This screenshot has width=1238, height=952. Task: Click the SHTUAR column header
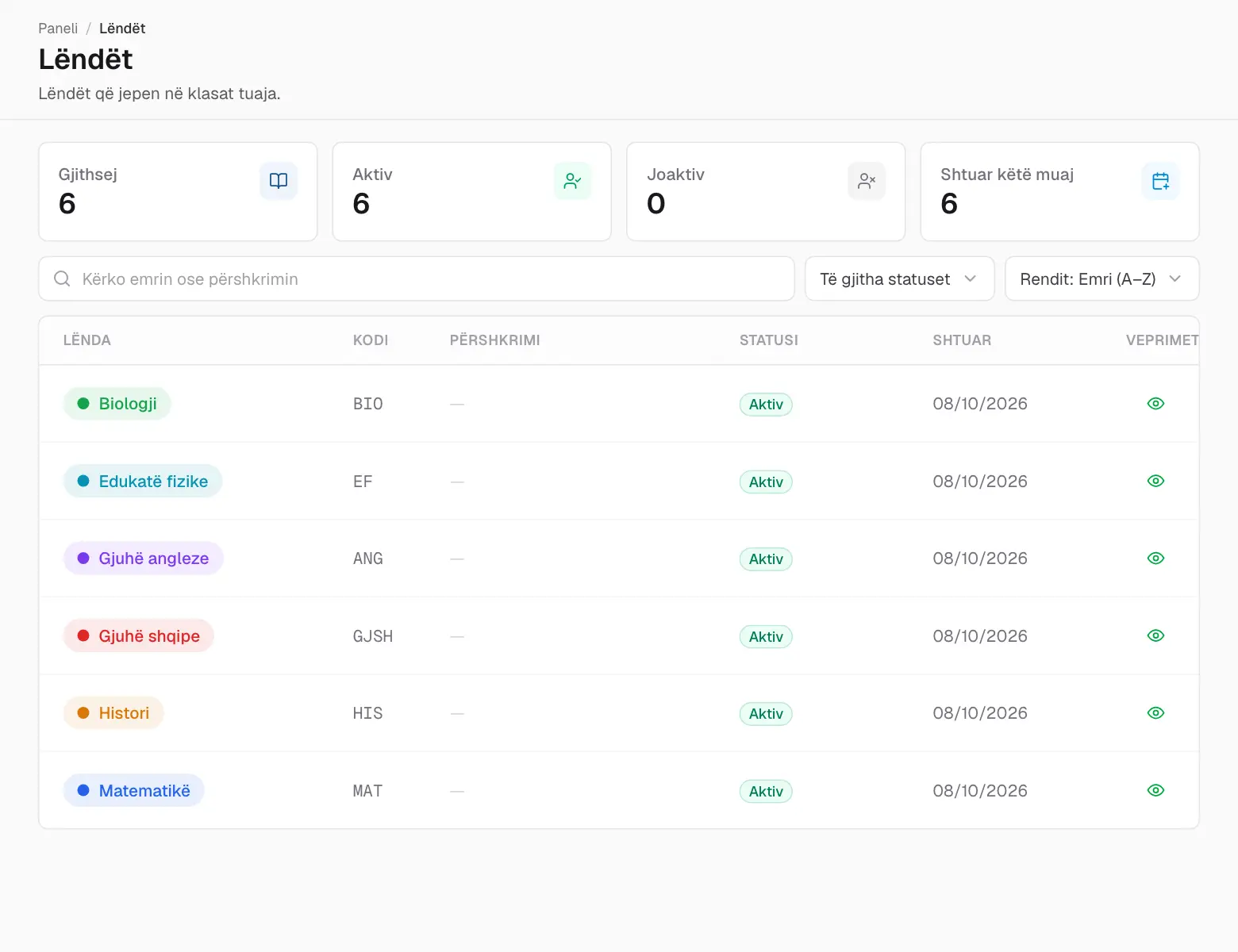(962, 340)
